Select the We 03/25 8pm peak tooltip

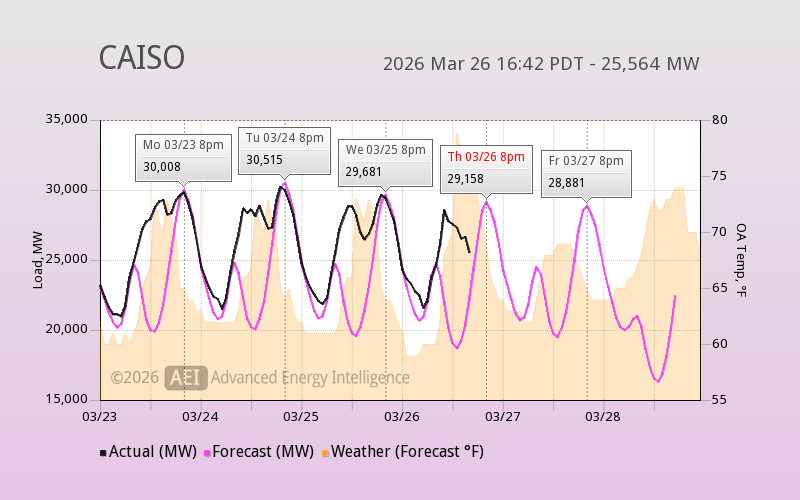385,162
